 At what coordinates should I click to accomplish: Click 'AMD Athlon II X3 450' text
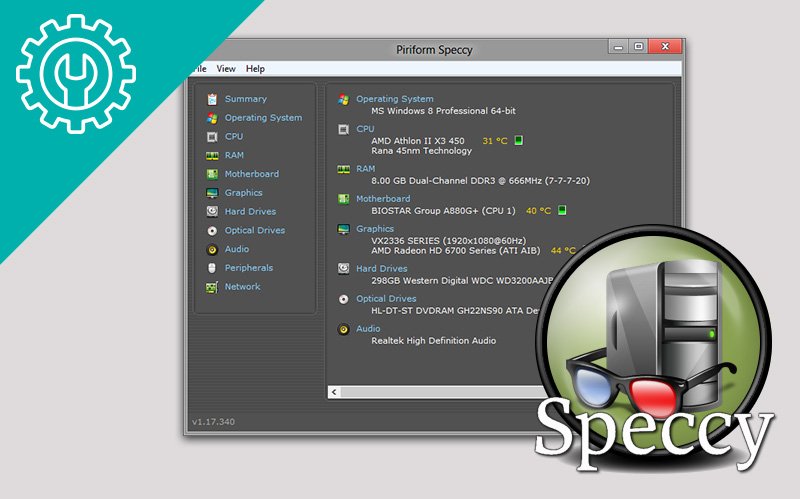tap(418, 141)
